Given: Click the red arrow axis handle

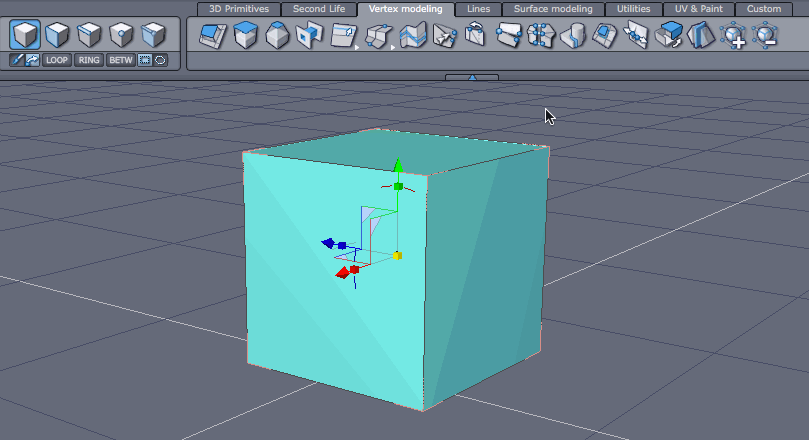Looking at the screenshot, I should (342, 273).
